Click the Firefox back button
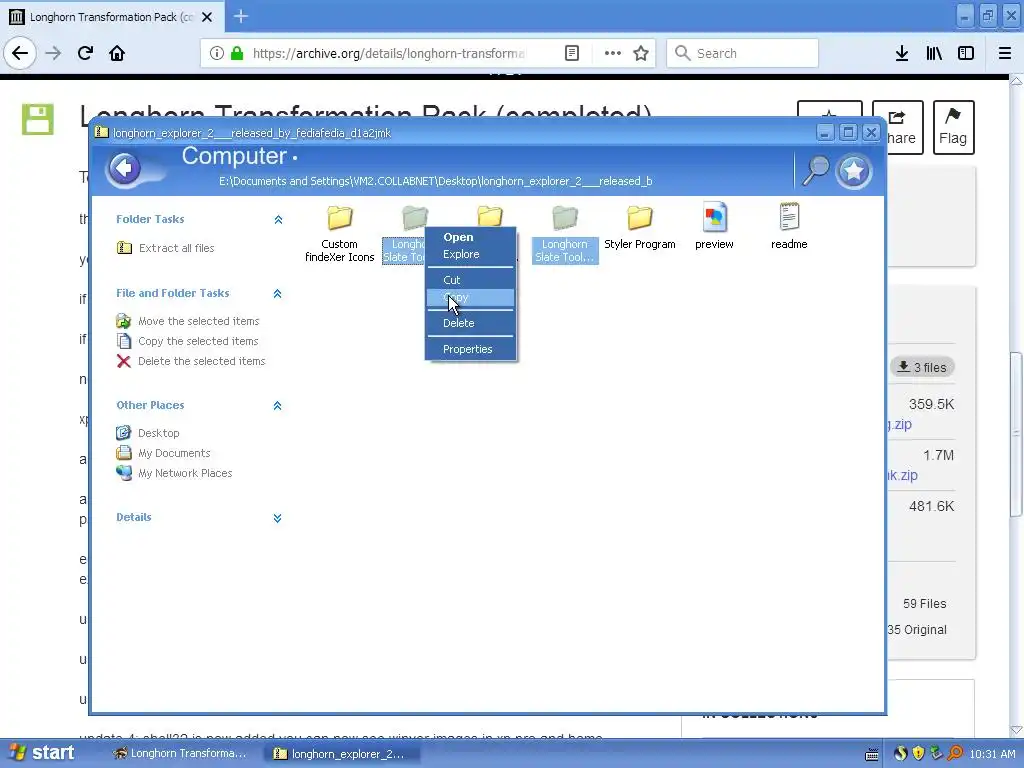 point(20,53)
